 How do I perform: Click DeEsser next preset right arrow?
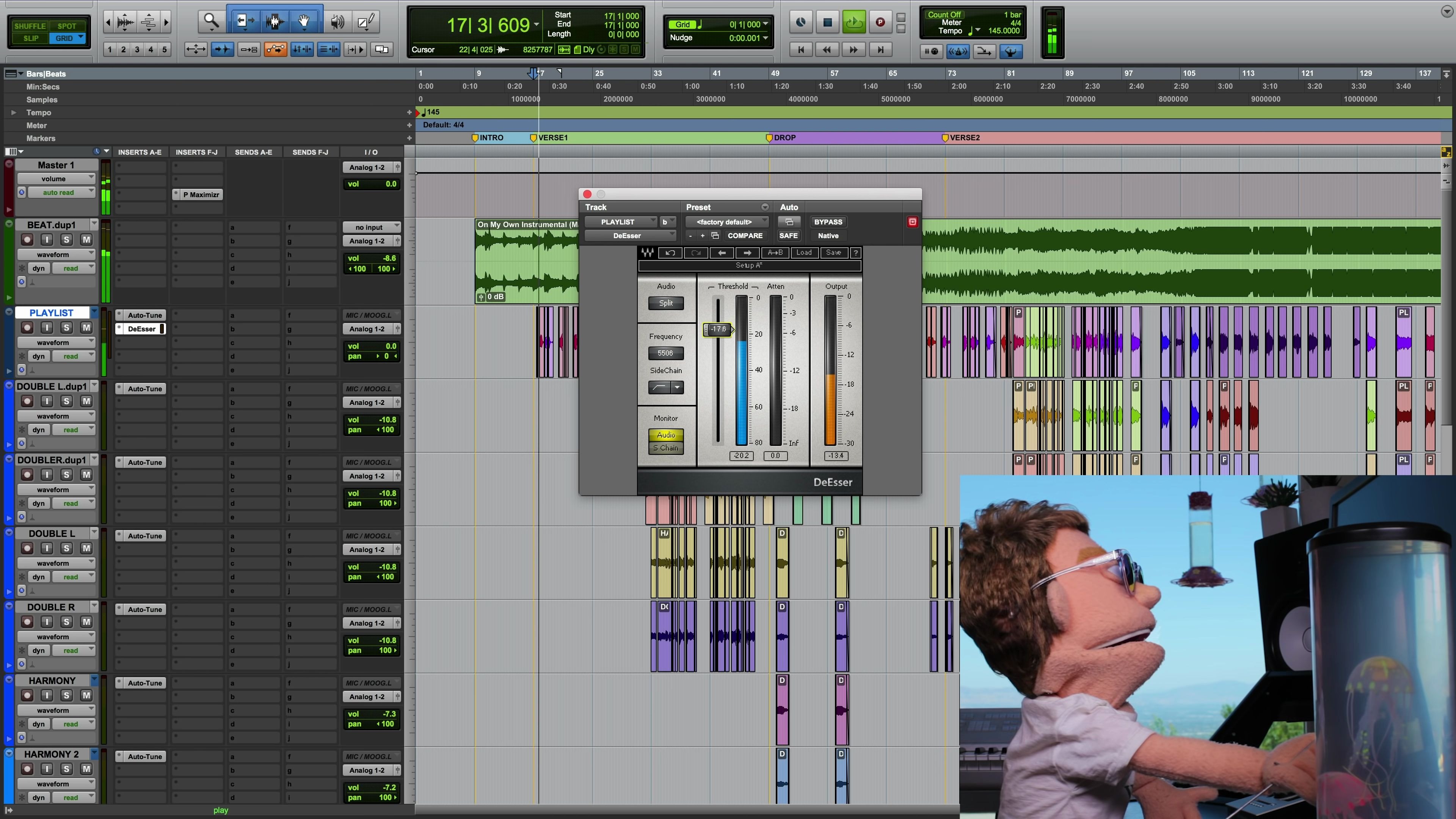tap(748, 253)
